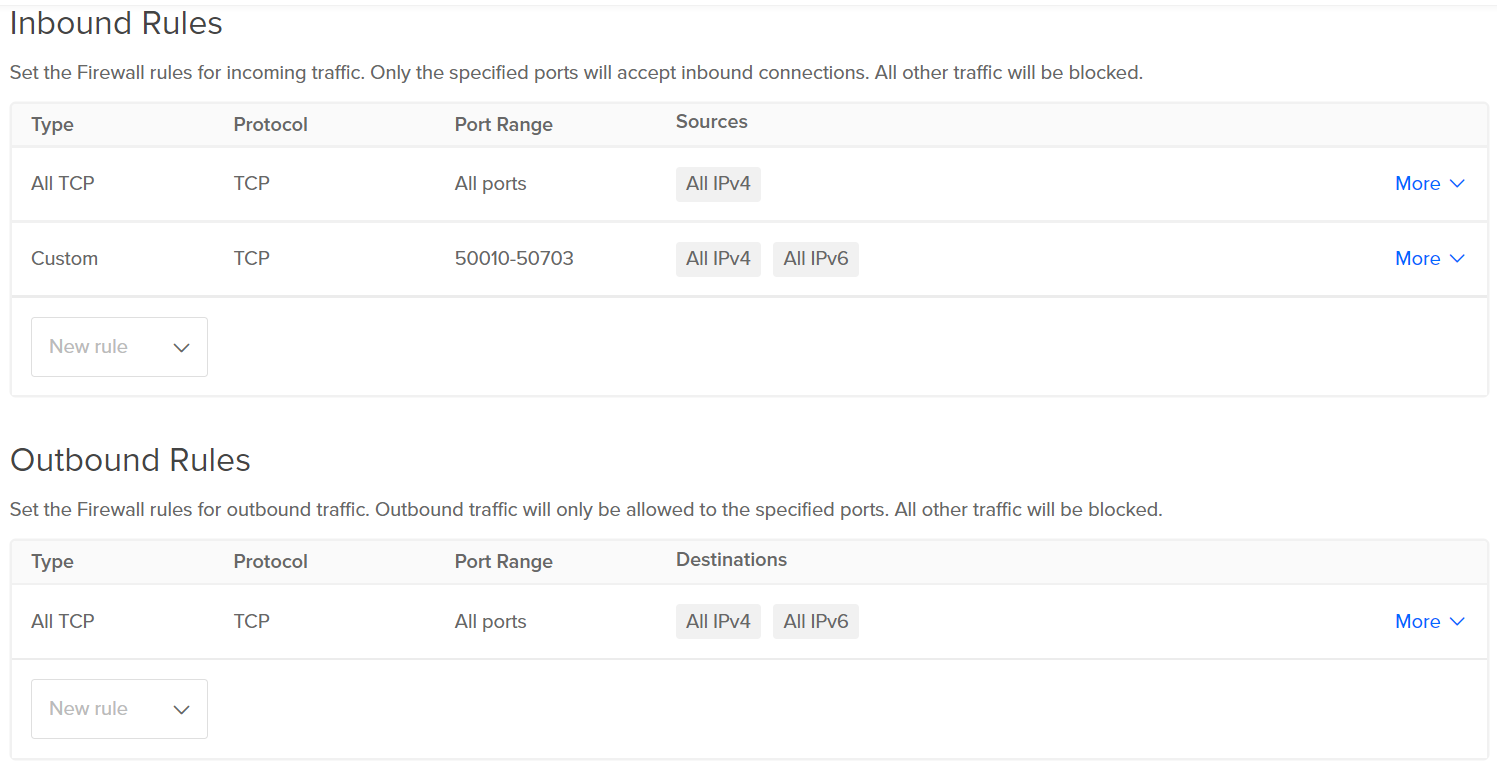
Task: Click the chevron beside More on inbound All TCP rule
Action: pos(1457,184)
